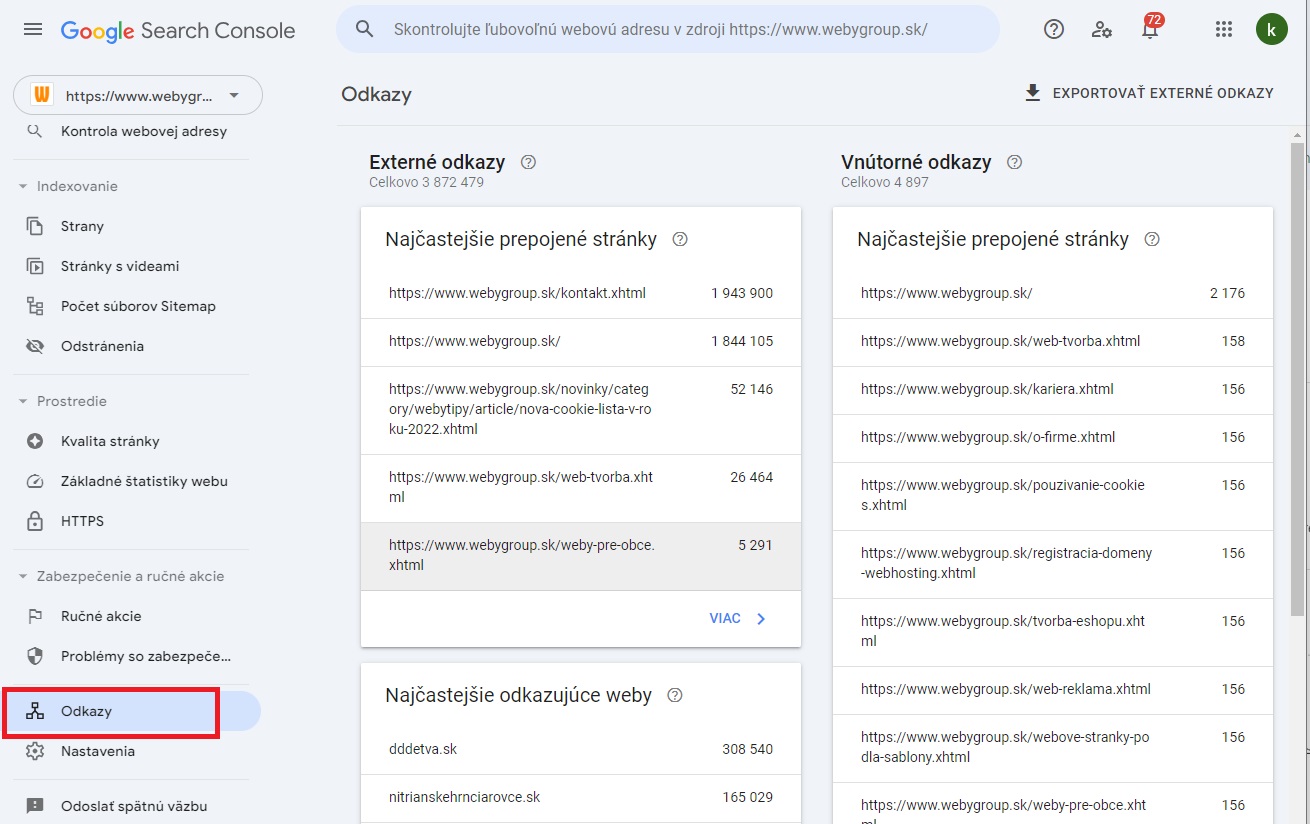Click help icon in external Najčastejšie prepojené stránky card
This screenshot has height=824, width=1310.
tap(680, 239)
